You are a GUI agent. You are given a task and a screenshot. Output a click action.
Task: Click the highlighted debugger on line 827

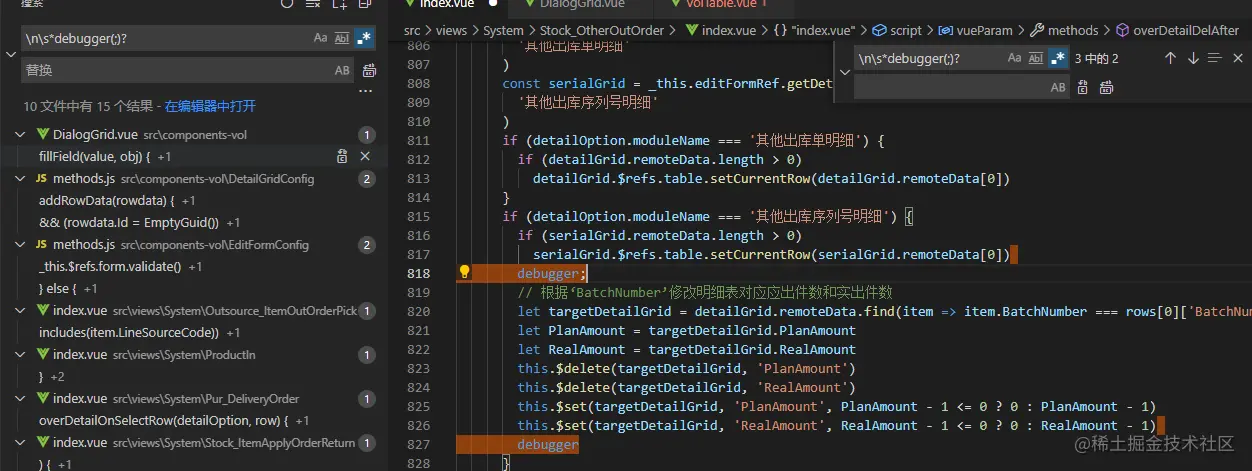(548, 444)
